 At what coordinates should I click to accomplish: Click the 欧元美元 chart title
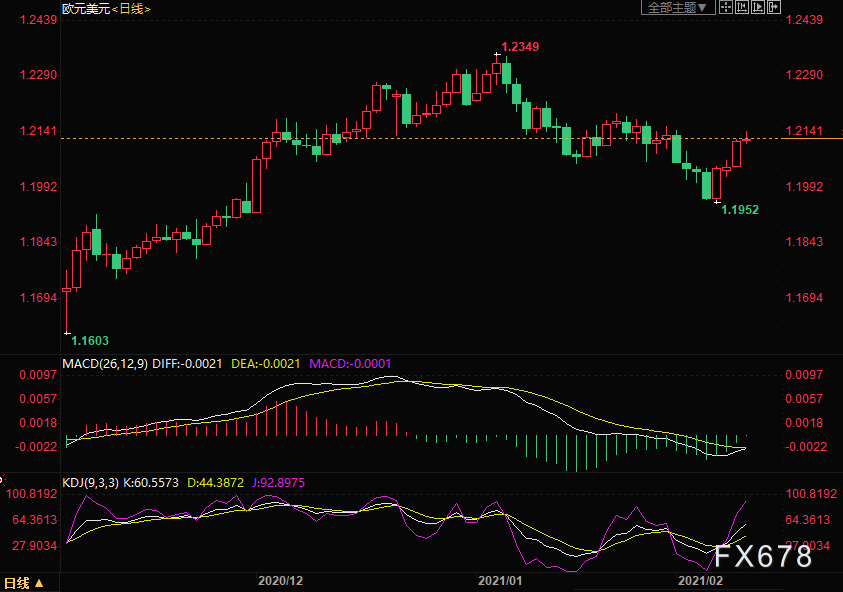86,9
